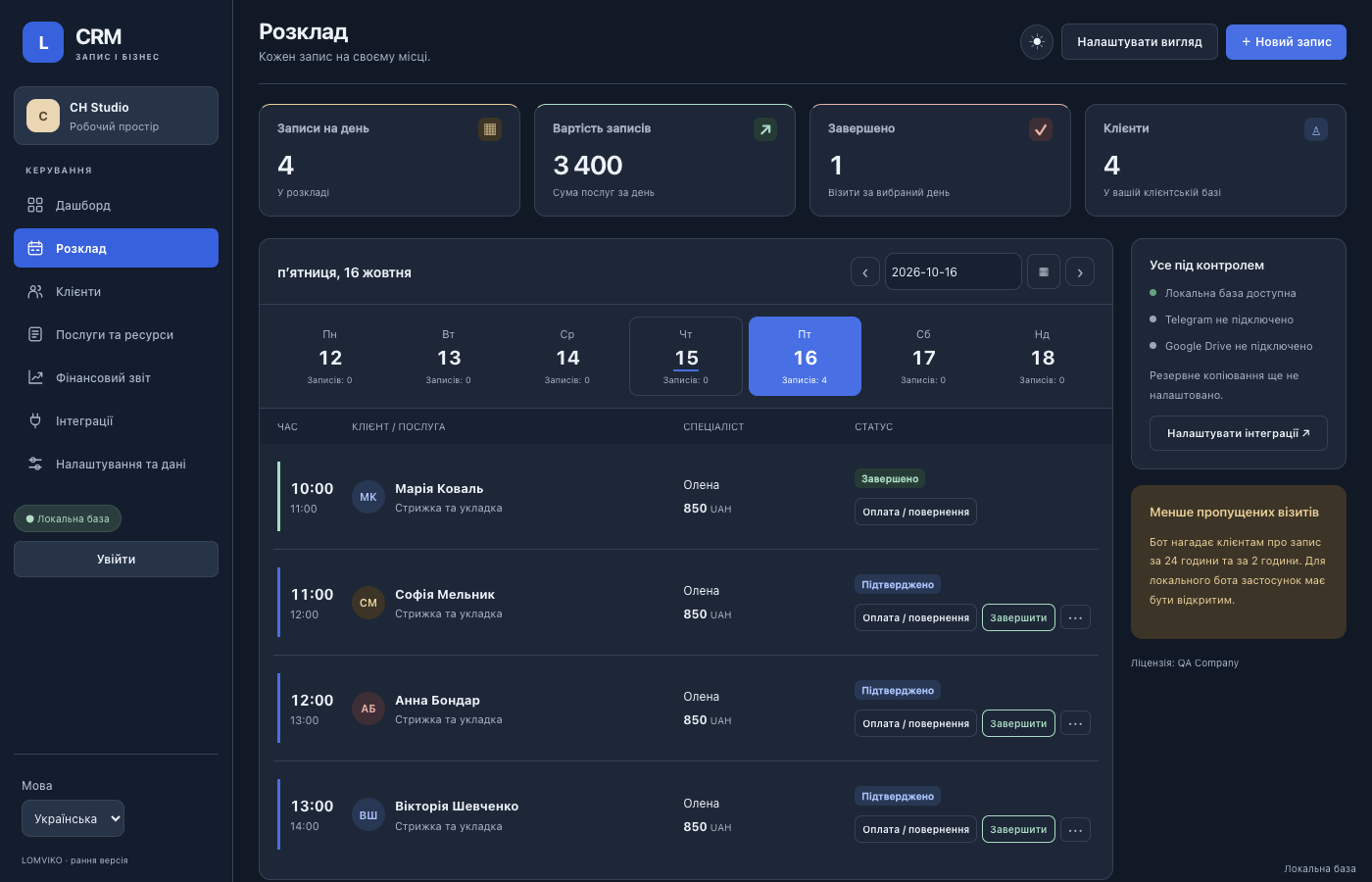Open more options for Софія Мельник
Screen dimensions: 1372x882
click(1075, 617)
